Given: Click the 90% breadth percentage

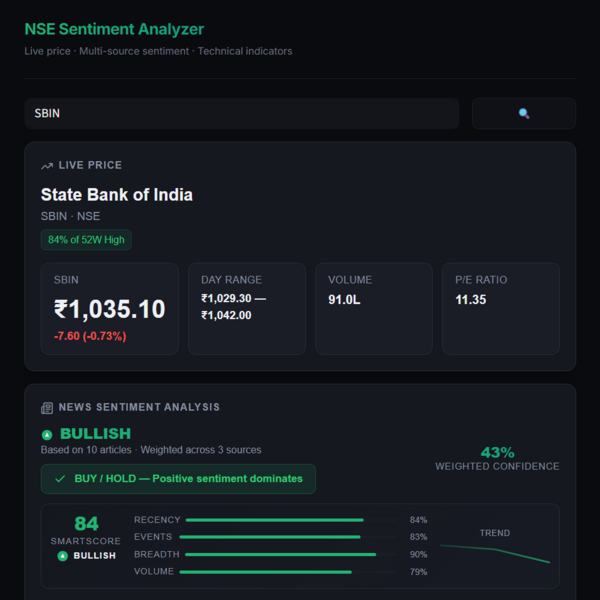Looking at the screenshot, I should 418,554.
